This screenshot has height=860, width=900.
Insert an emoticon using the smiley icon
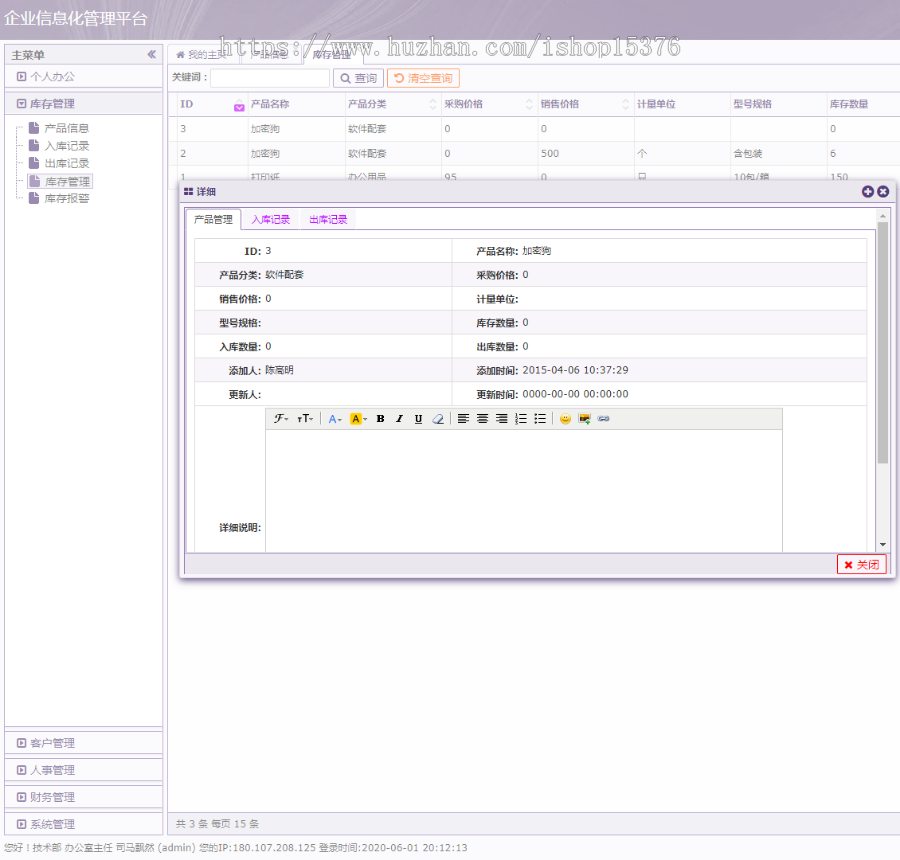point(566,419)
